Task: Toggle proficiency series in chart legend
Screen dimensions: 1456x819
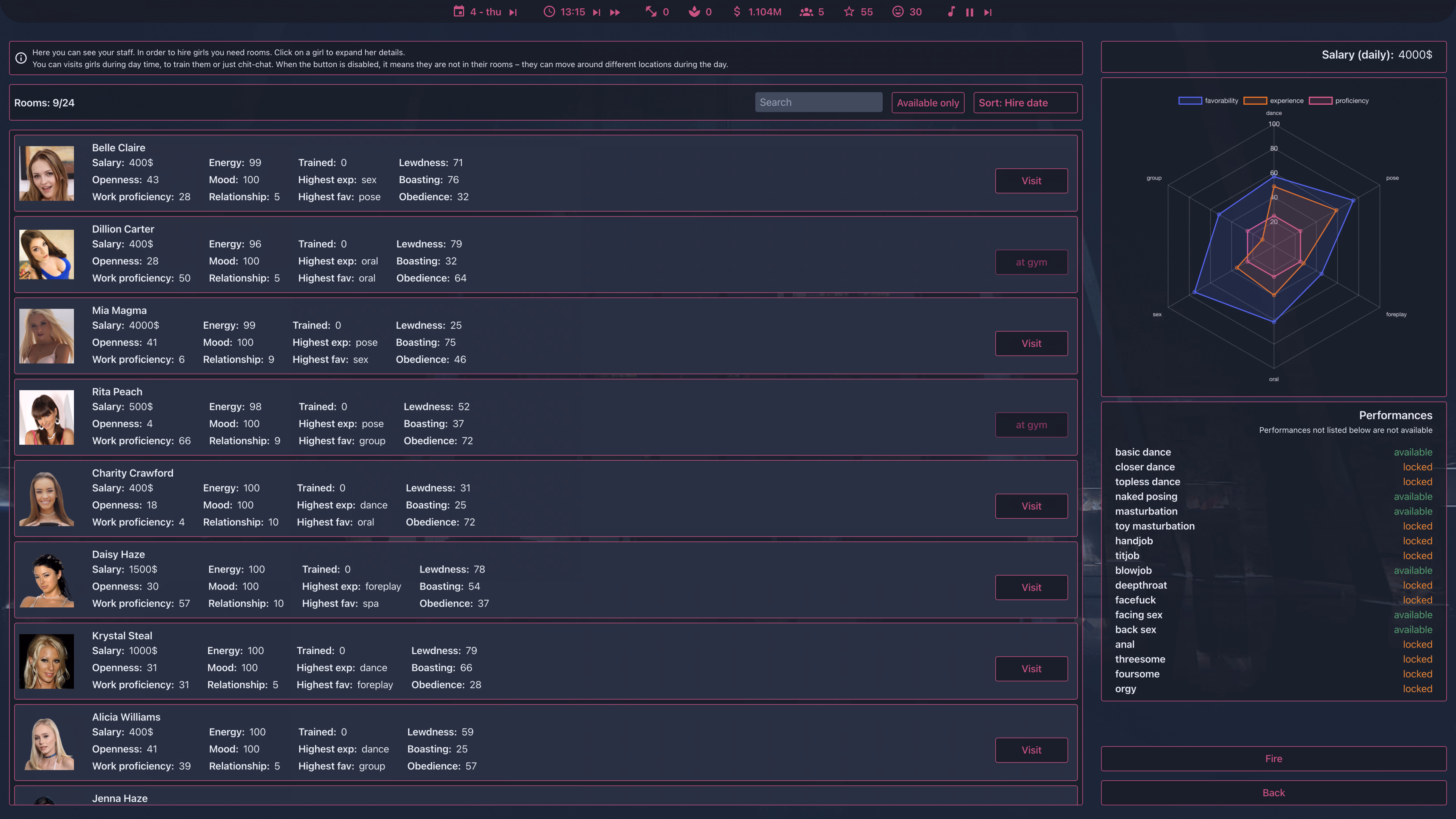Action: [x=1338, y=100]
